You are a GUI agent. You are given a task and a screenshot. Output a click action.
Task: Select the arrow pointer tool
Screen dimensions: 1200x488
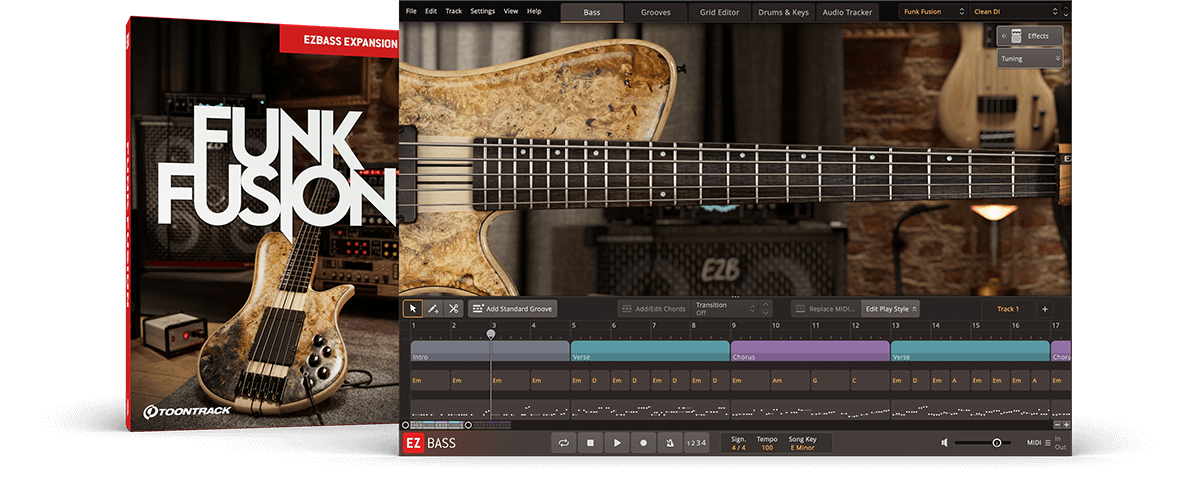(x=412, y=309)
